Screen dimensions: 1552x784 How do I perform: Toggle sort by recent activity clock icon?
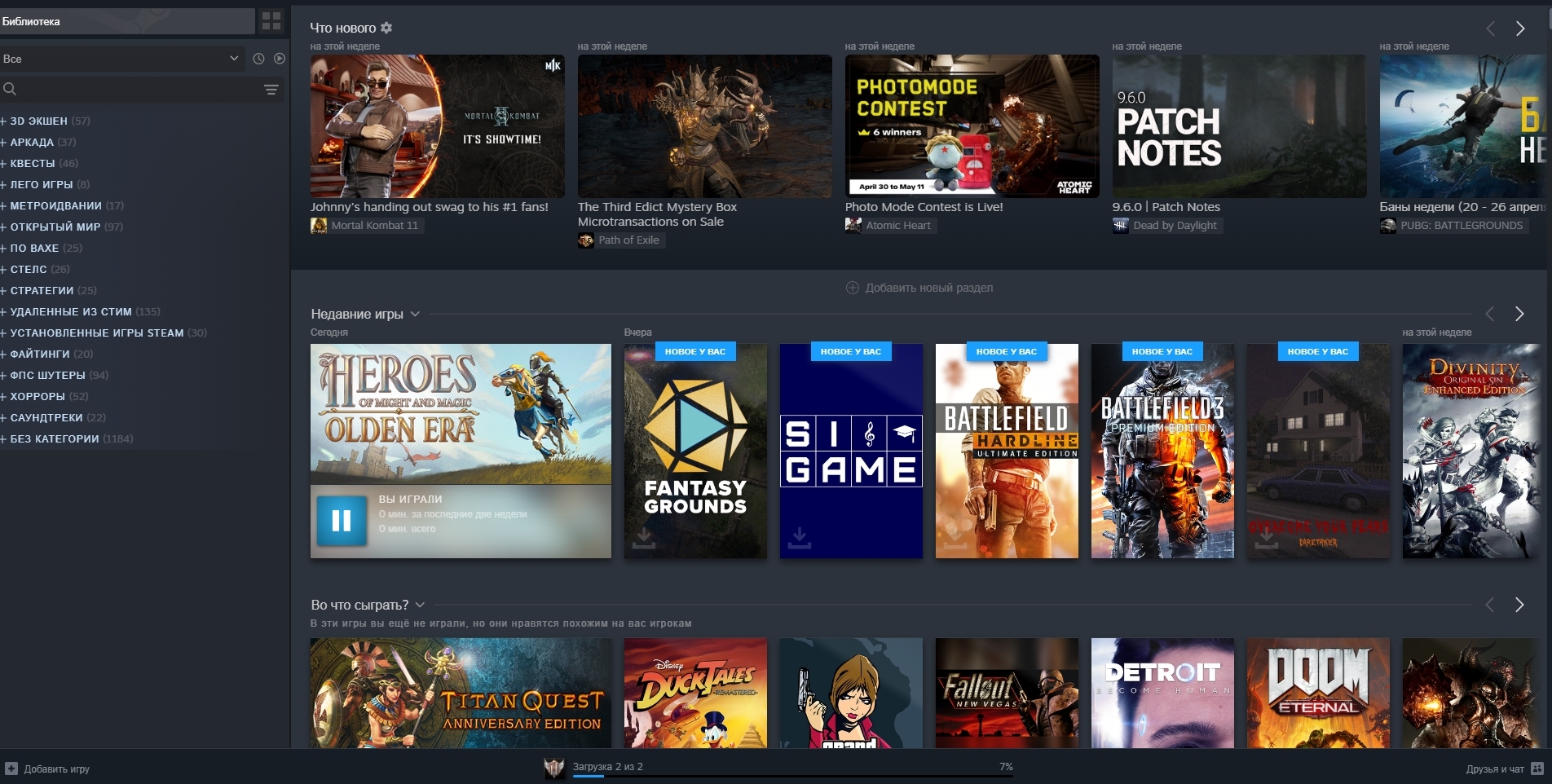258,59
